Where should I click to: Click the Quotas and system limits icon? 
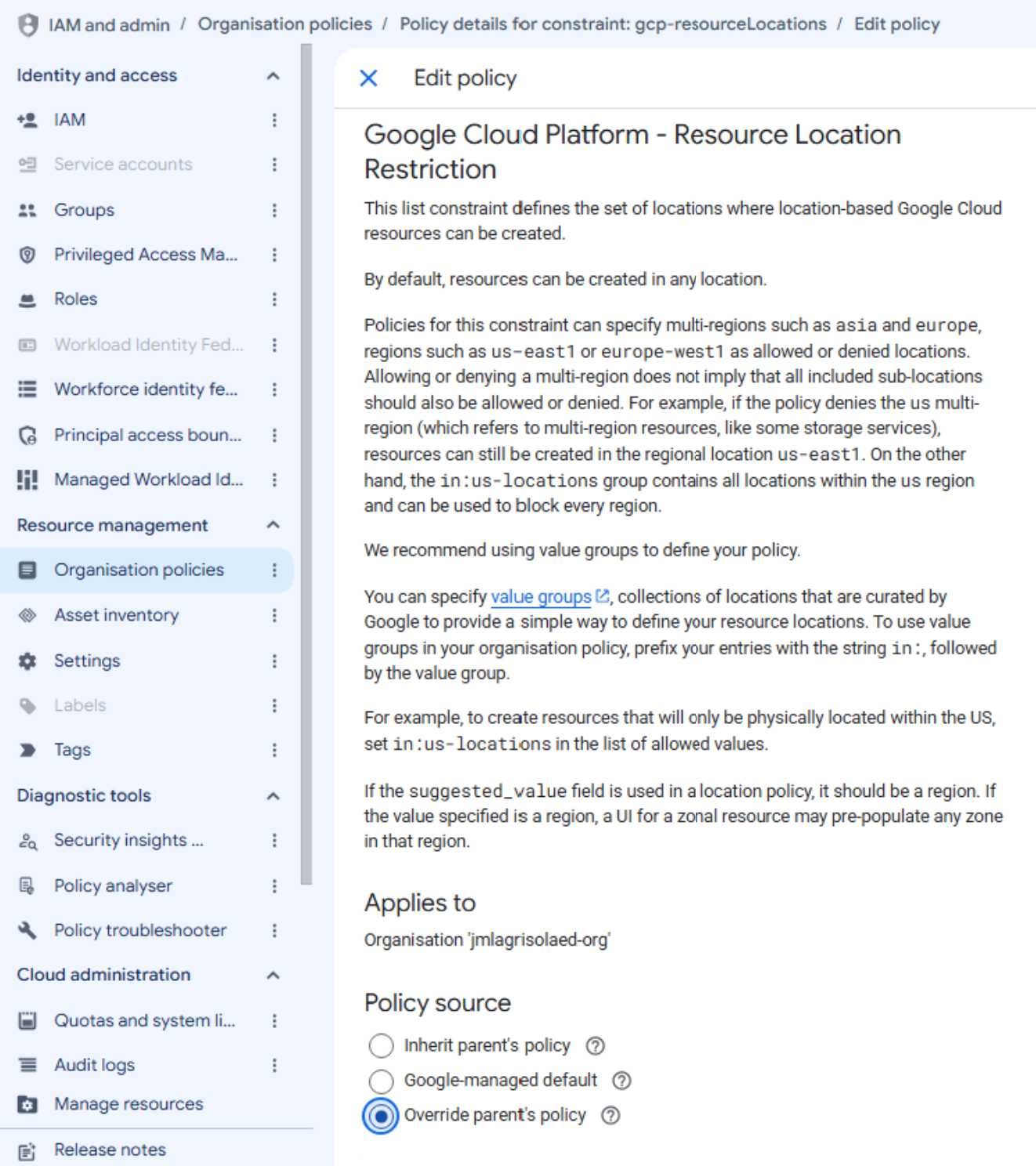pos(27,1020)
